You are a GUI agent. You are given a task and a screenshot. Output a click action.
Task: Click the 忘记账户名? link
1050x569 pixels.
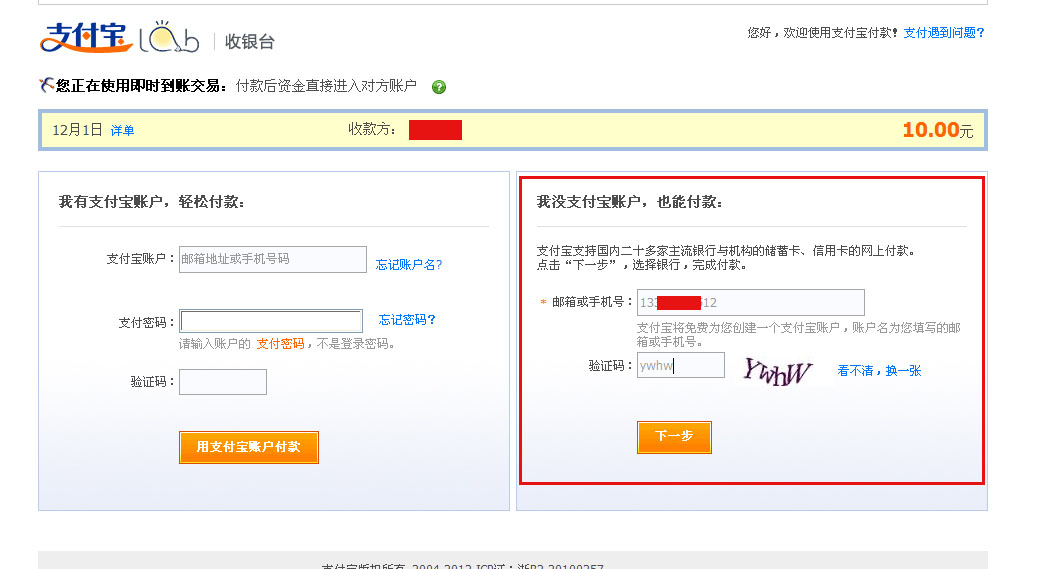[x=408, y=264]
